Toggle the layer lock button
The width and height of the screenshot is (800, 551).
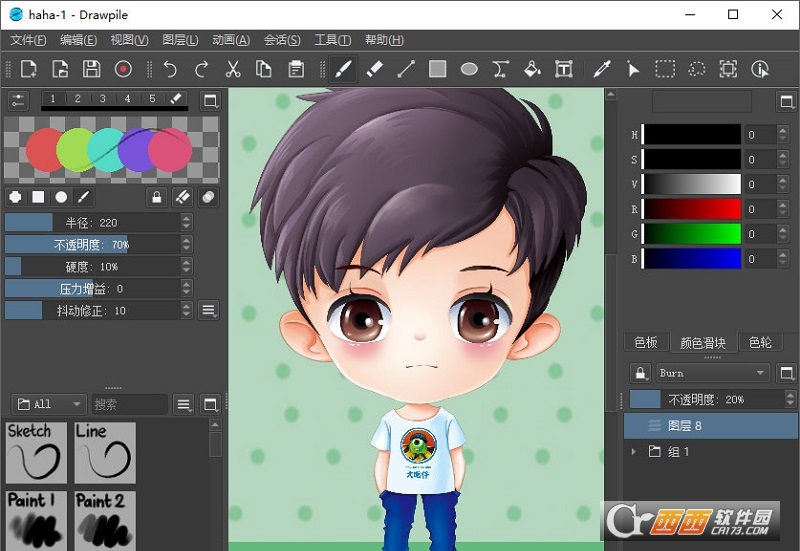click(640, 373)
